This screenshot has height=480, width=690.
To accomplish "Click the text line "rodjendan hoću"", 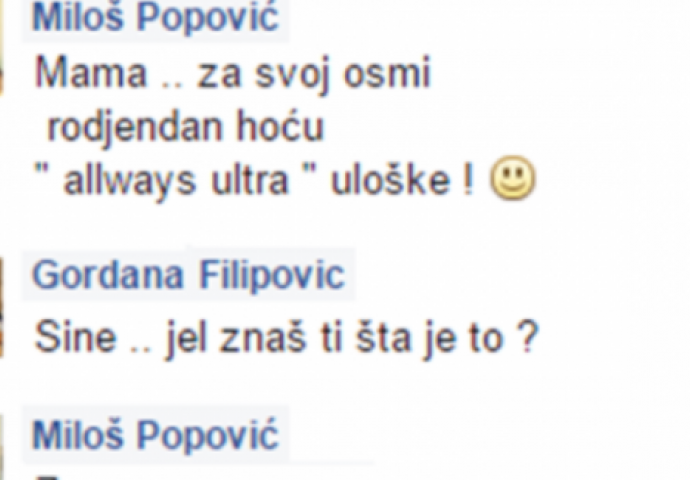I will tap(185, 127).
